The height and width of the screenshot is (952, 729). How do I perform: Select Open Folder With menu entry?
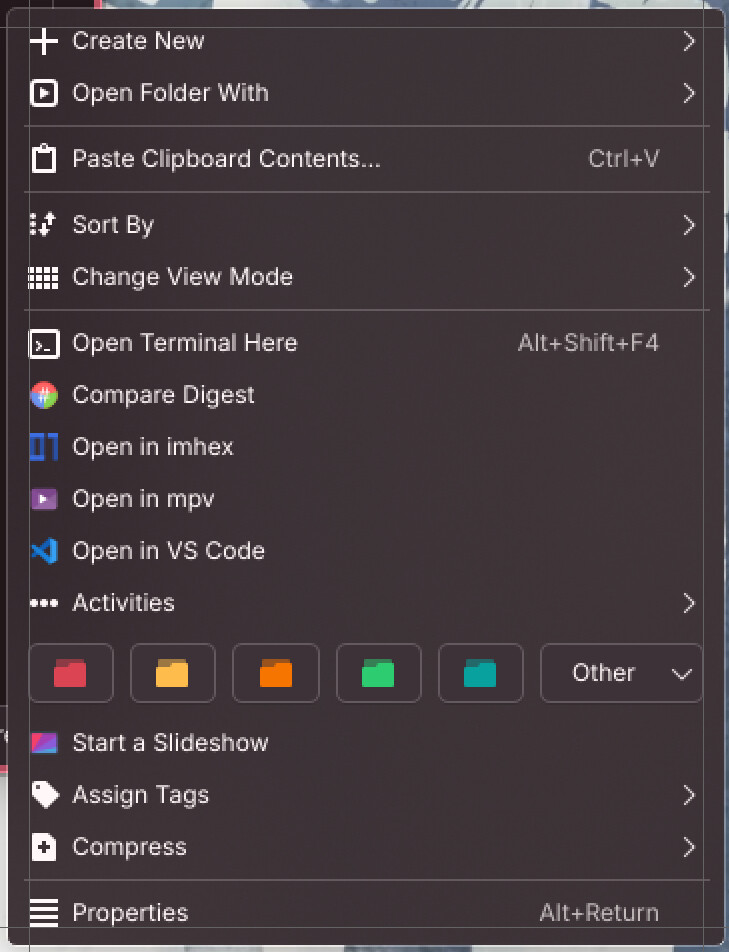click(x=170, y=93)
